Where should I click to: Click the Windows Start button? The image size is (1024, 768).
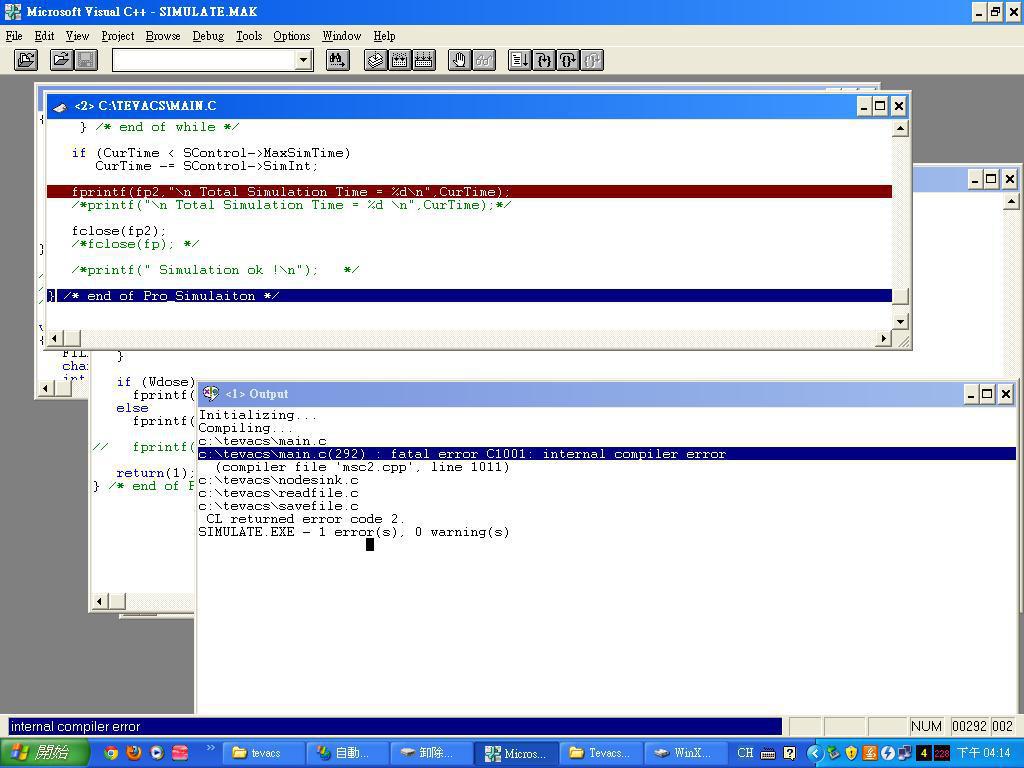point(38,753)
